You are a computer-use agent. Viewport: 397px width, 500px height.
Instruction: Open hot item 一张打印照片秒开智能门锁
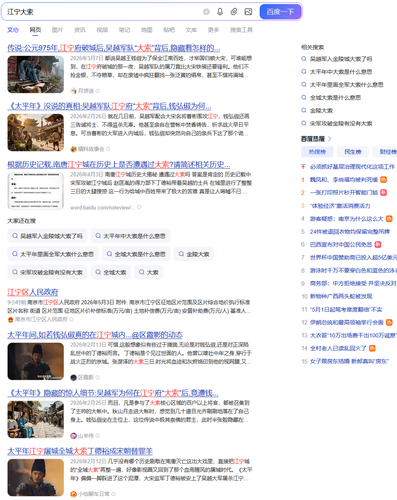tap(344, 192)
